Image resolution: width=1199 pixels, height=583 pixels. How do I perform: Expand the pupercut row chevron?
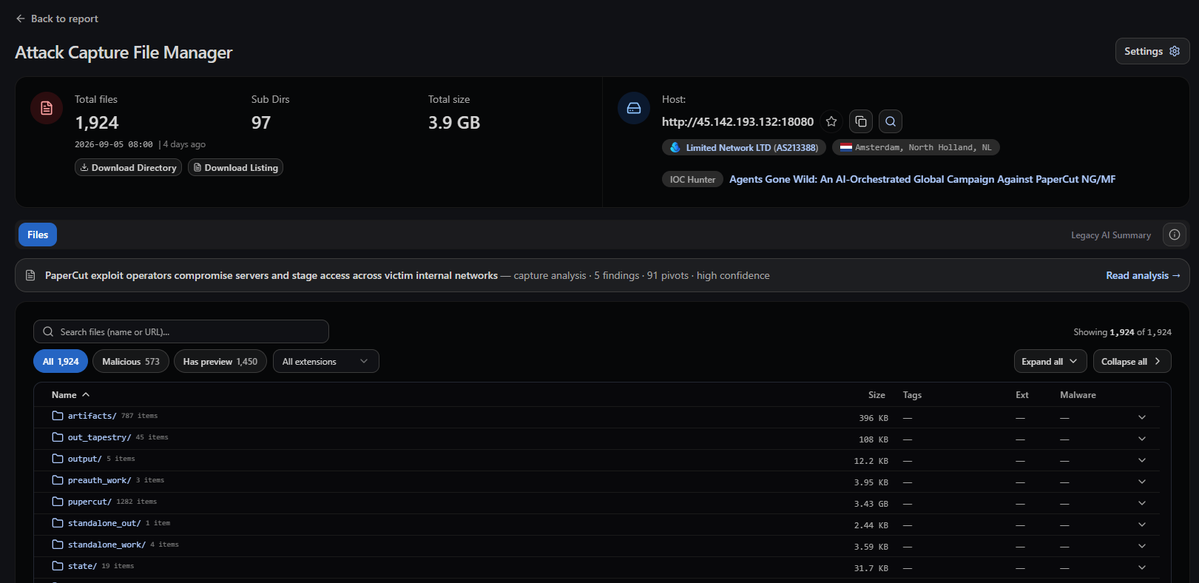pos(1142,503)
